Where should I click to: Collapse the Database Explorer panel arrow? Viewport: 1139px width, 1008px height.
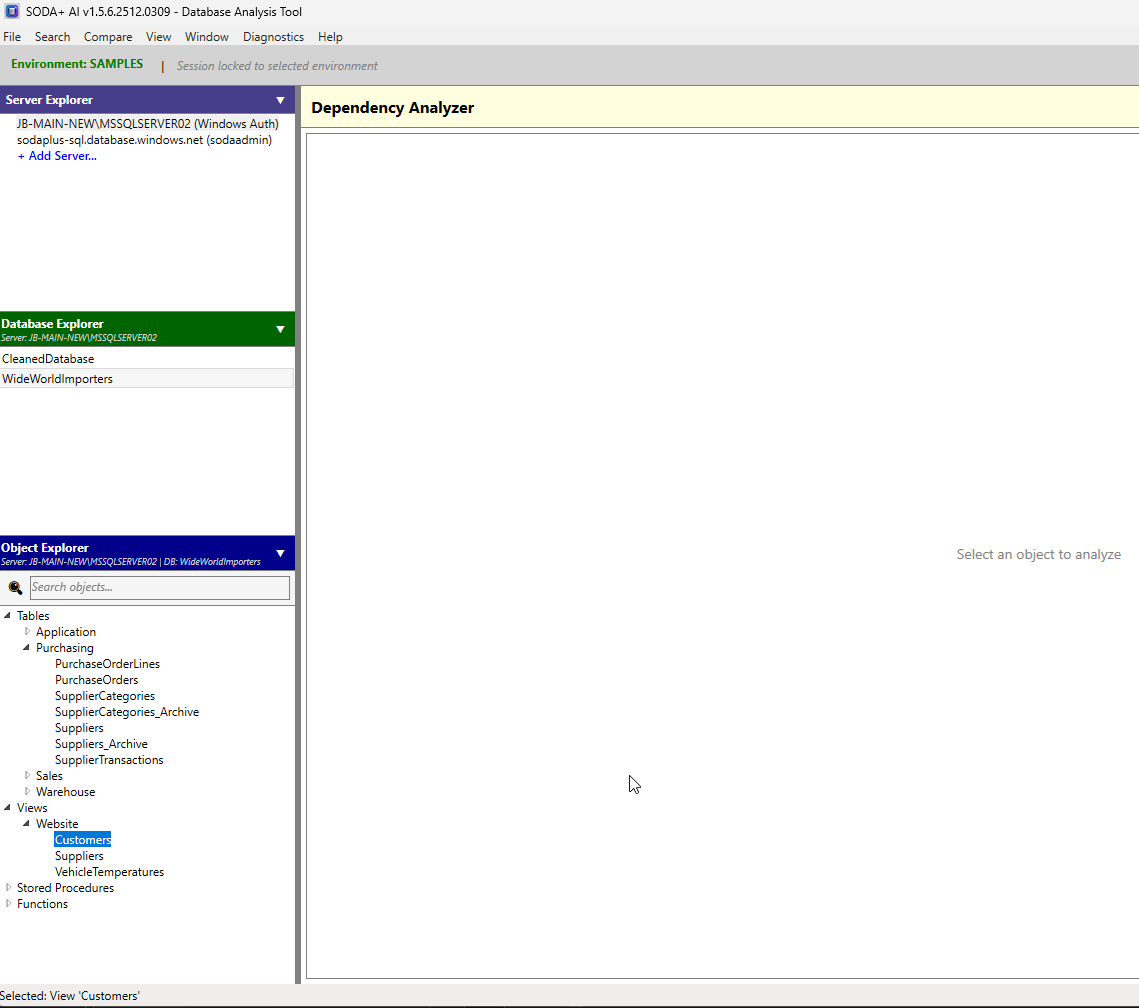(280, 329)
